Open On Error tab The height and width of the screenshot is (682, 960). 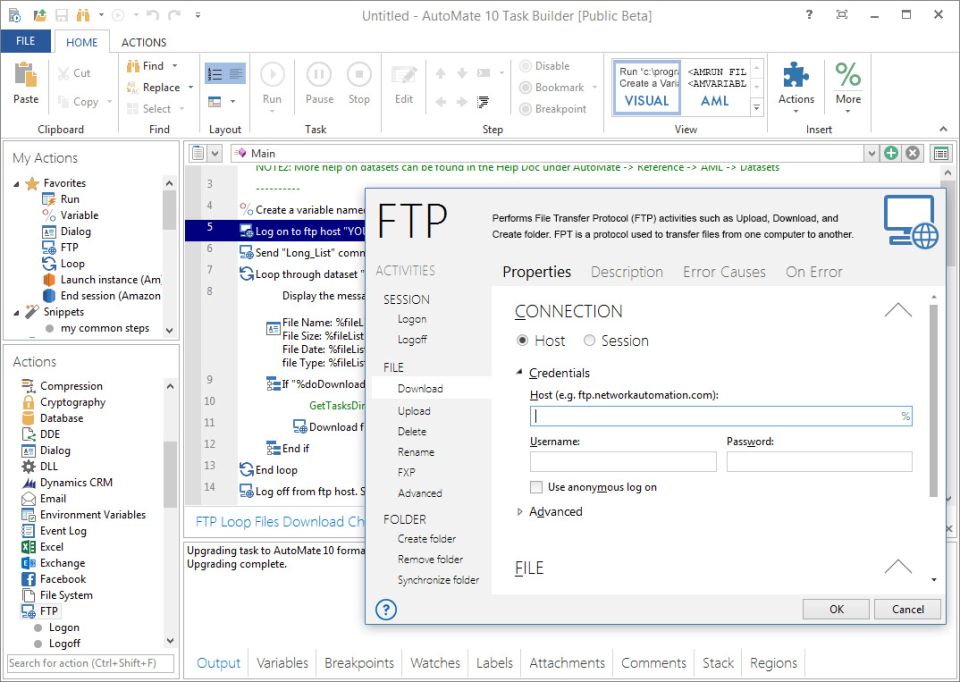click(814, 272)
